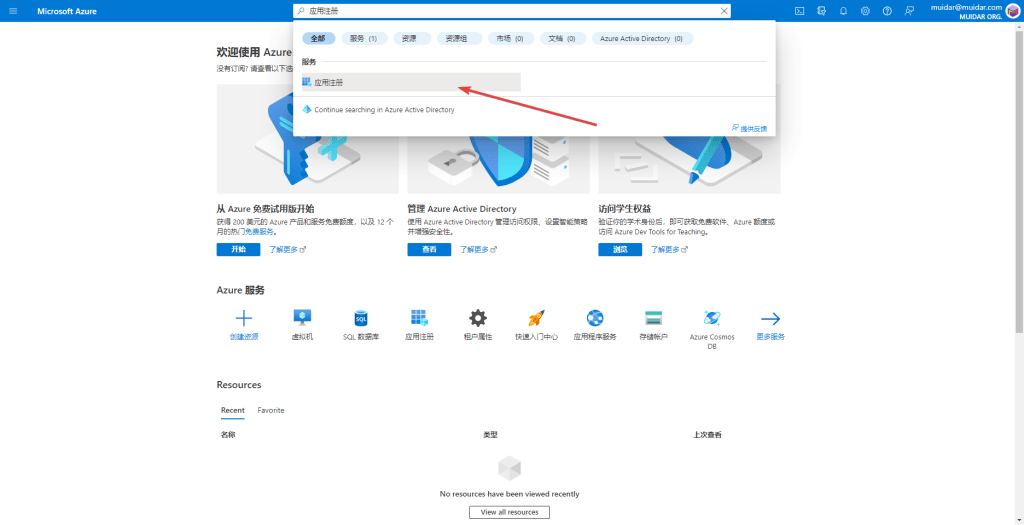Open SQL 数据库 service icon
The height and width of the screenshot is (525, 1024).
[x=361, y=318]
